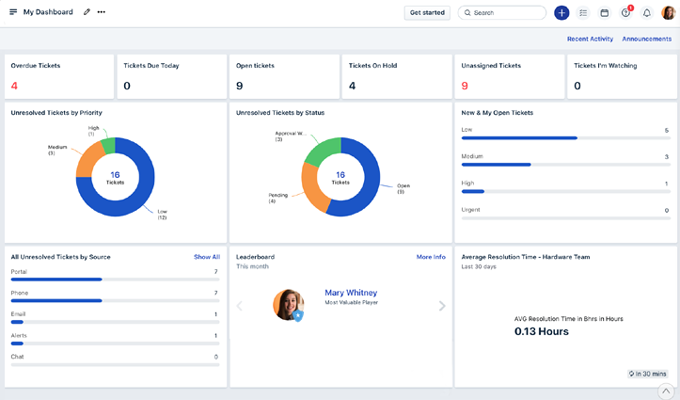Switch to Recent Activity

coord(589,39)
